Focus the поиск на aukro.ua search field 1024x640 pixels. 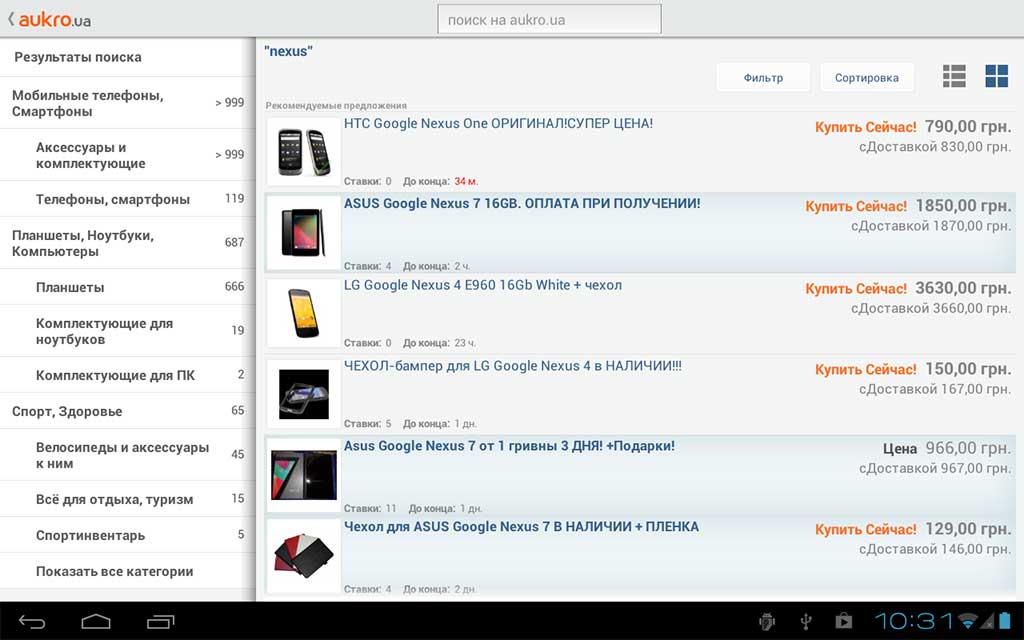[x=549, y=20]
